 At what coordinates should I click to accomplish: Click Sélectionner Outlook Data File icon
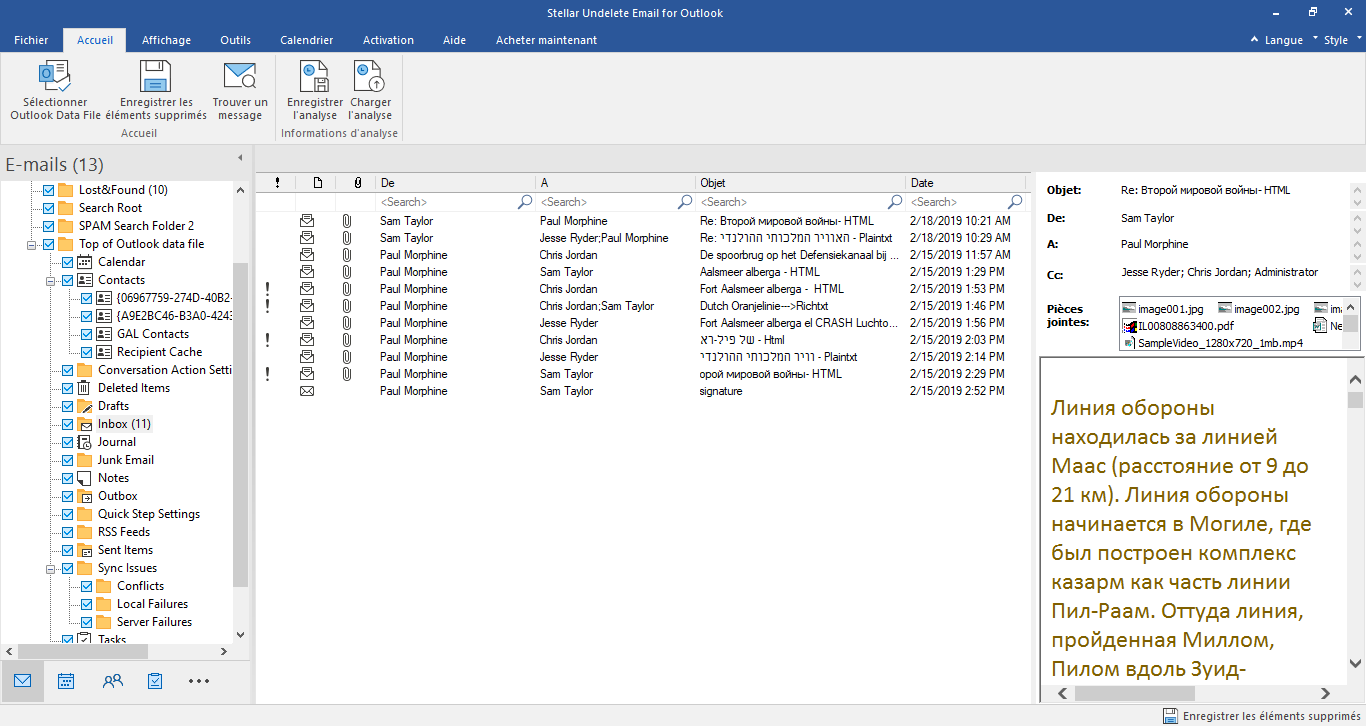[x=54, y=76]
